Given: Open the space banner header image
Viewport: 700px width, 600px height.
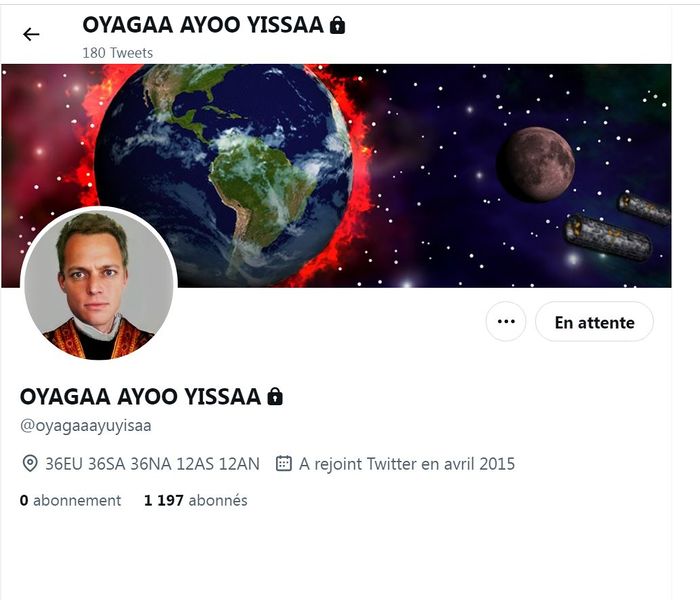Looking at the screenshot, I should click(336, 176).
